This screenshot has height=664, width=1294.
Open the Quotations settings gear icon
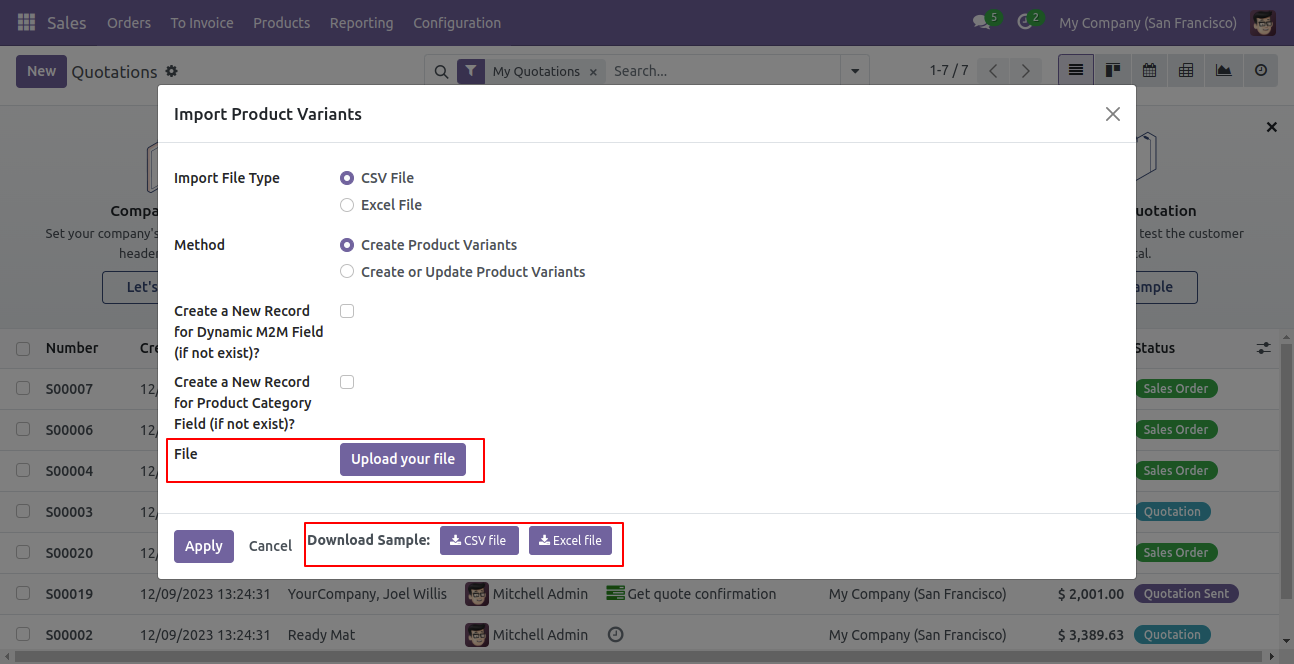tap(172, 71)
